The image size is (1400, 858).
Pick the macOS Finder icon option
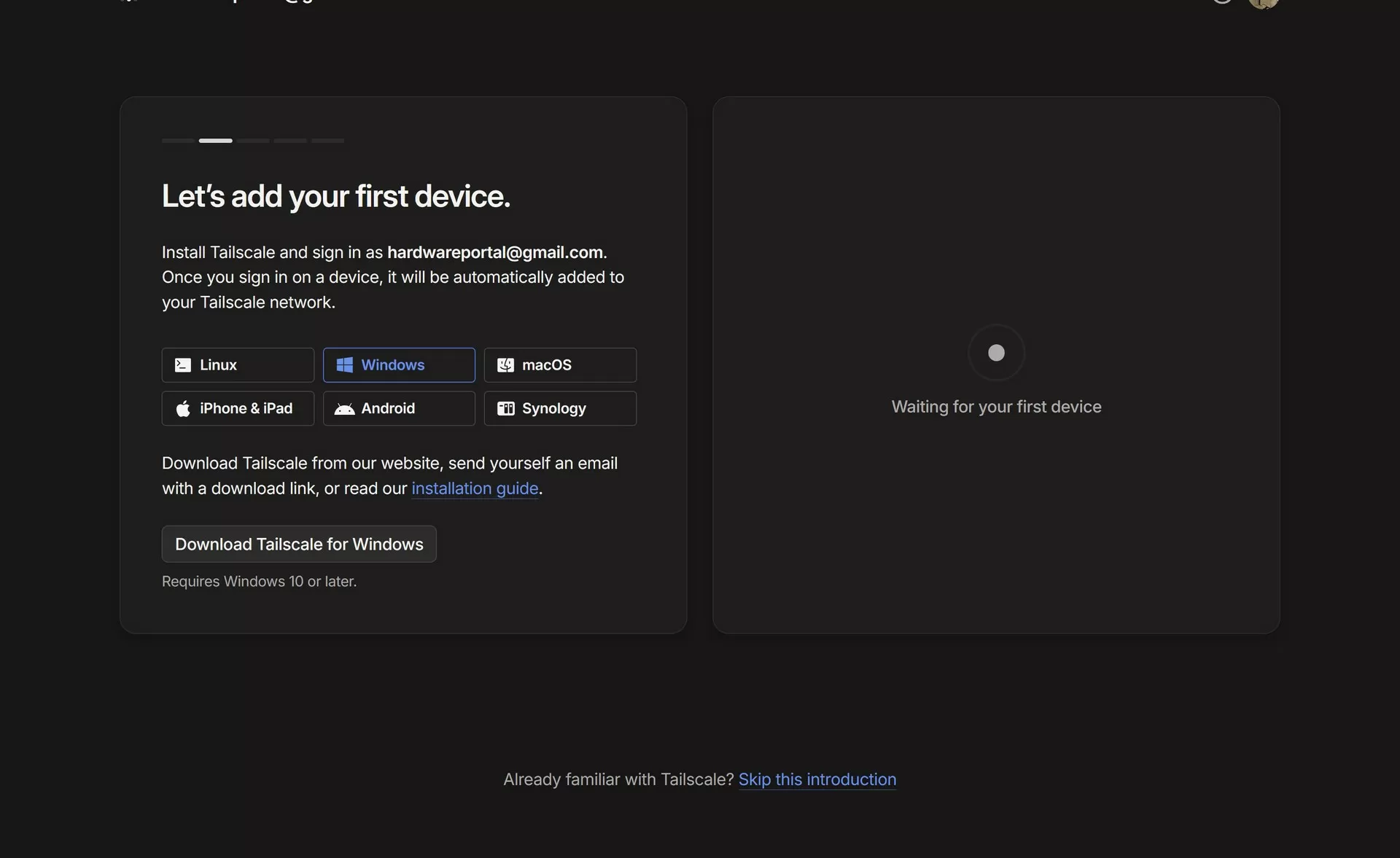pyautogui.click(x=559, y=364)
